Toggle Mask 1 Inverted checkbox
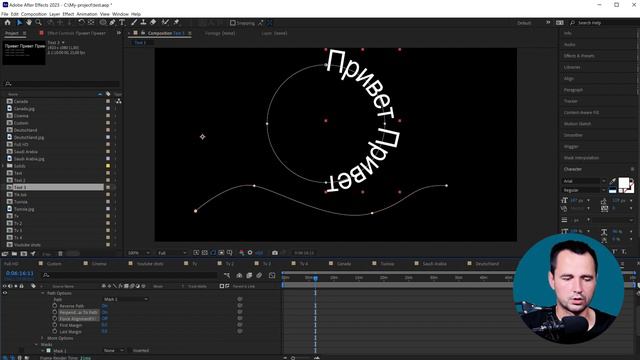The image size is (640, 360). (130, 351)
